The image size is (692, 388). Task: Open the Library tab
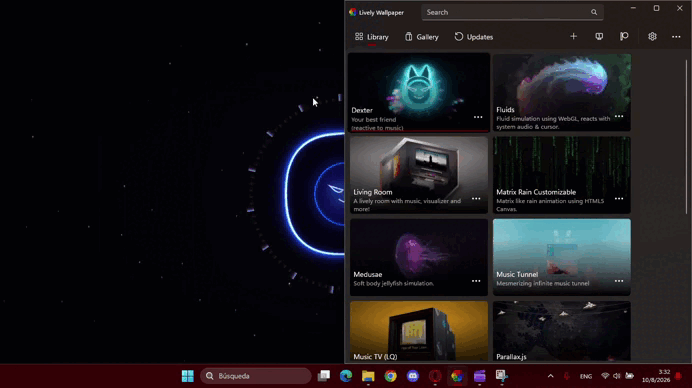pyautogui.click(x=372, y=37)
